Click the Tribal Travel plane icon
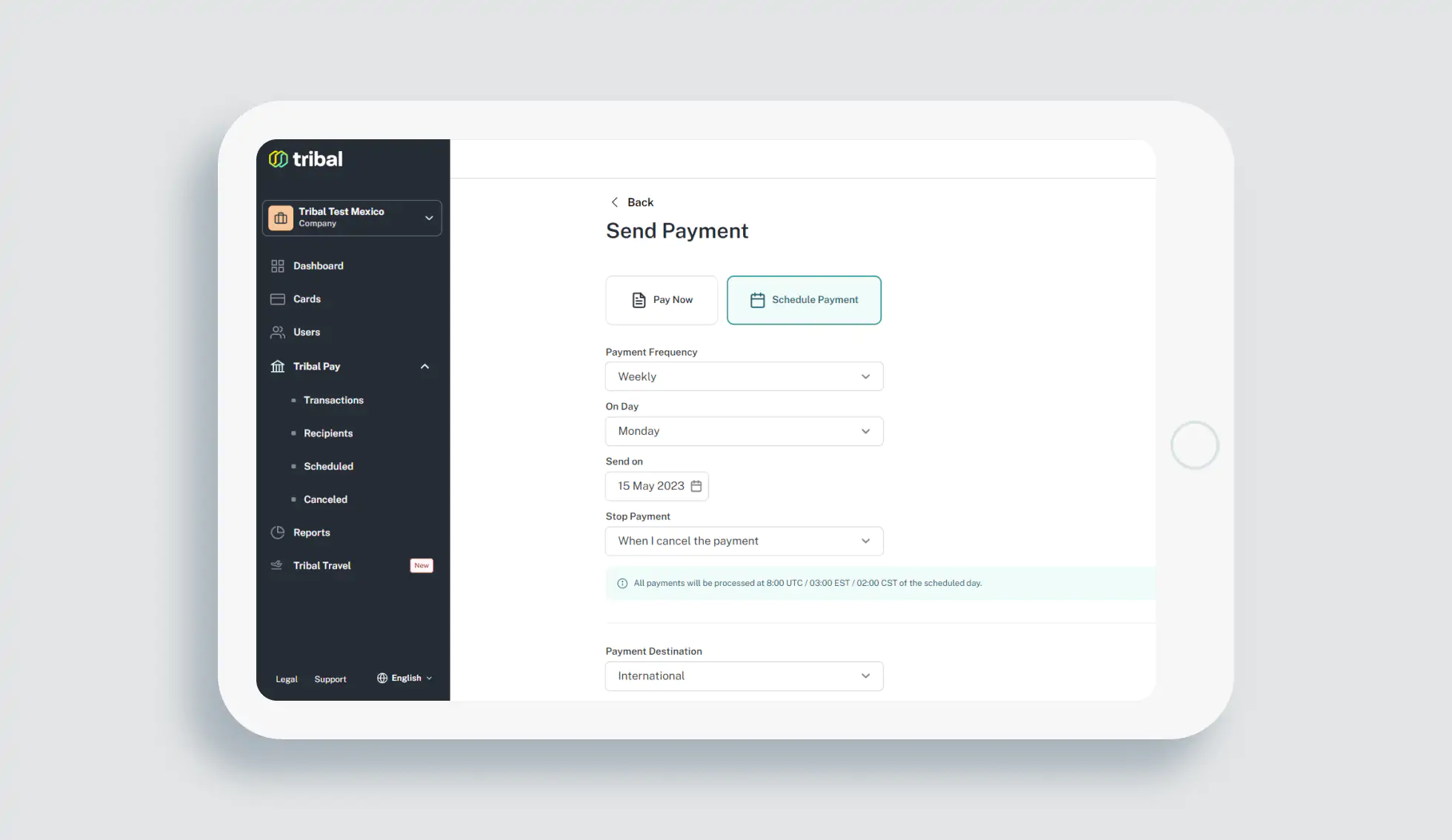The height and width of the screenshot is (840, 1452). 277,565
